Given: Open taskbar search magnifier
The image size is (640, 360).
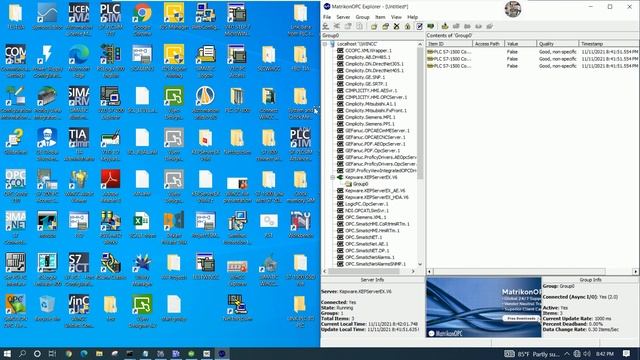Looking at the screenshot, I should pos(22,353).
